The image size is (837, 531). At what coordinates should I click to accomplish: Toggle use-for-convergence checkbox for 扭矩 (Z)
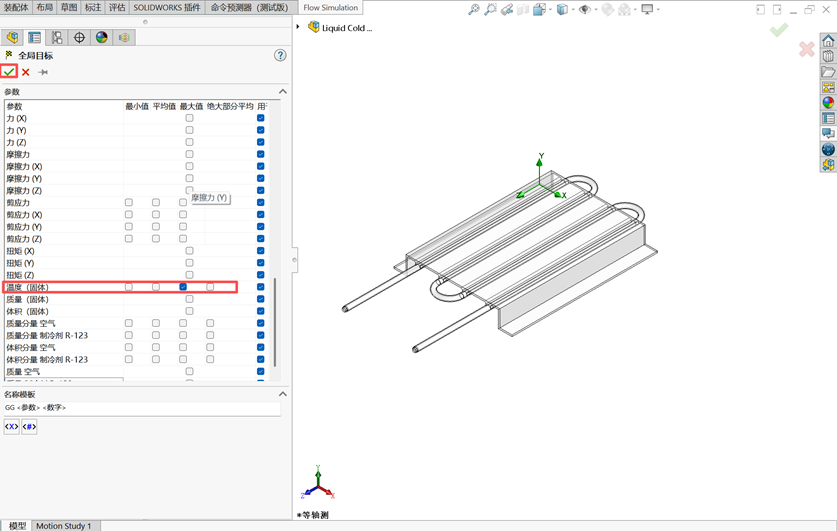point(260,275)
